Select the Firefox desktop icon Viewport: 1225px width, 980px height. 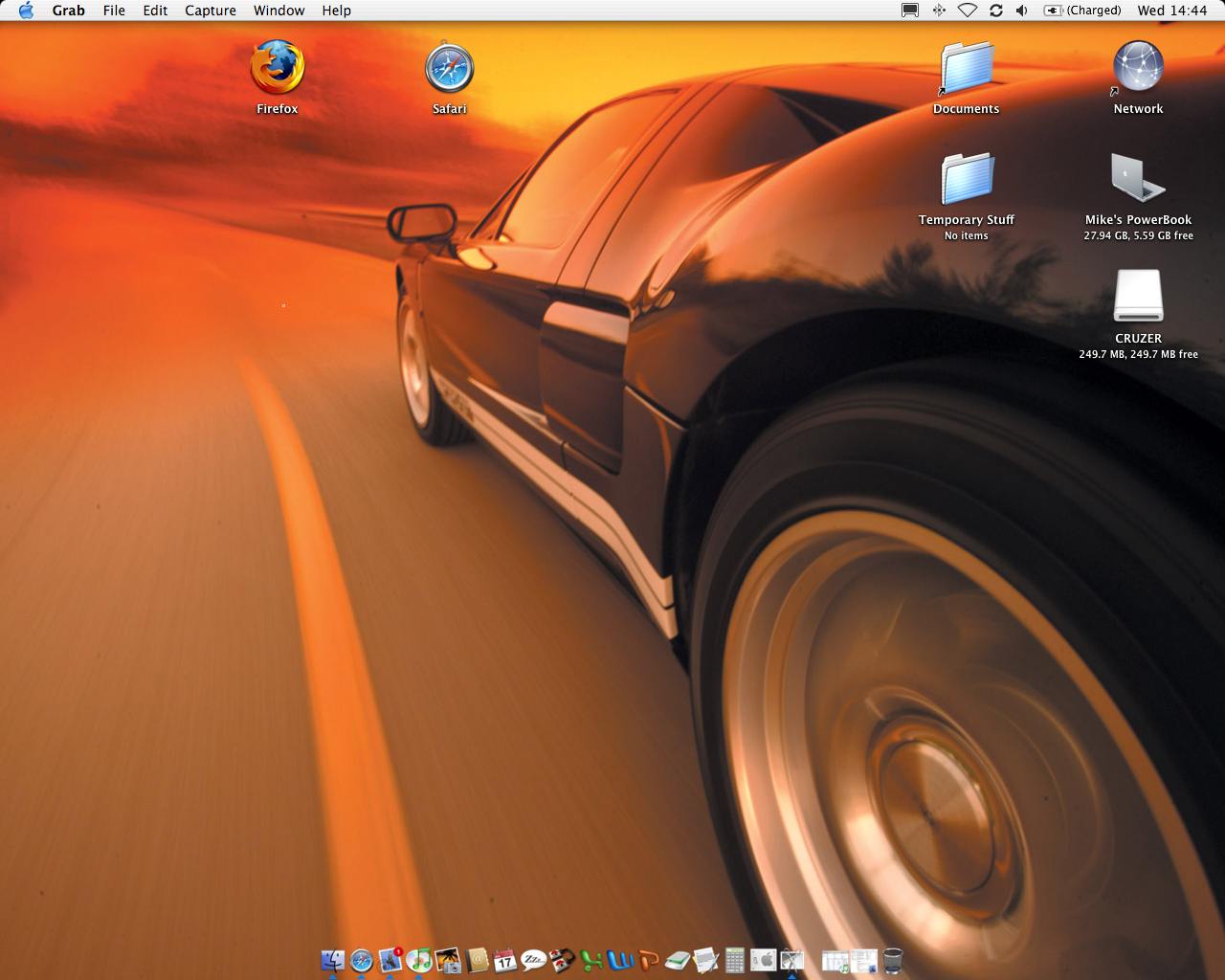277,68
